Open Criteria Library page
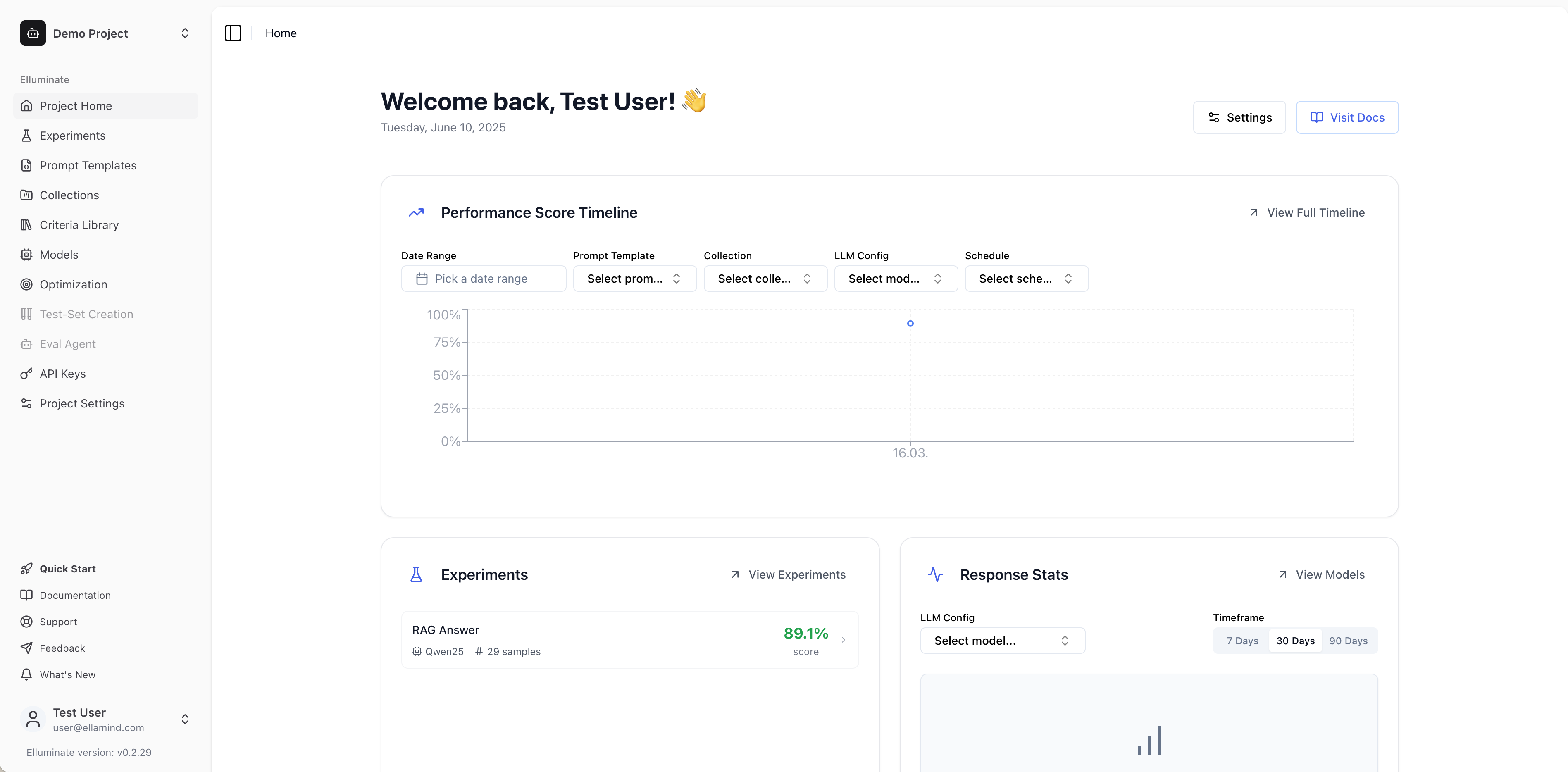This screenshot has height=772, width=1568. pyautogui.click(x=105, y=225)
